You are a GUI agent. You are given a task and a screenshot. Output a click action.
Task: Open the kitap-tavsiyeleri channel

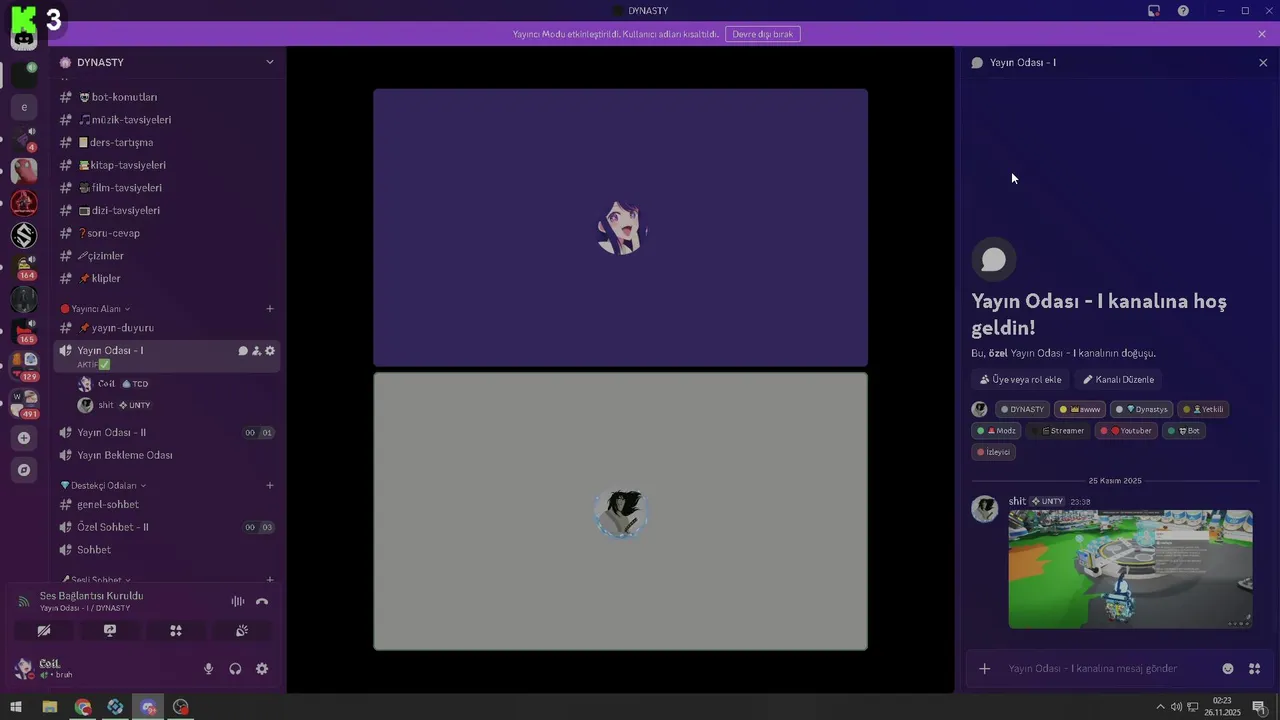(x=166, y=165)
